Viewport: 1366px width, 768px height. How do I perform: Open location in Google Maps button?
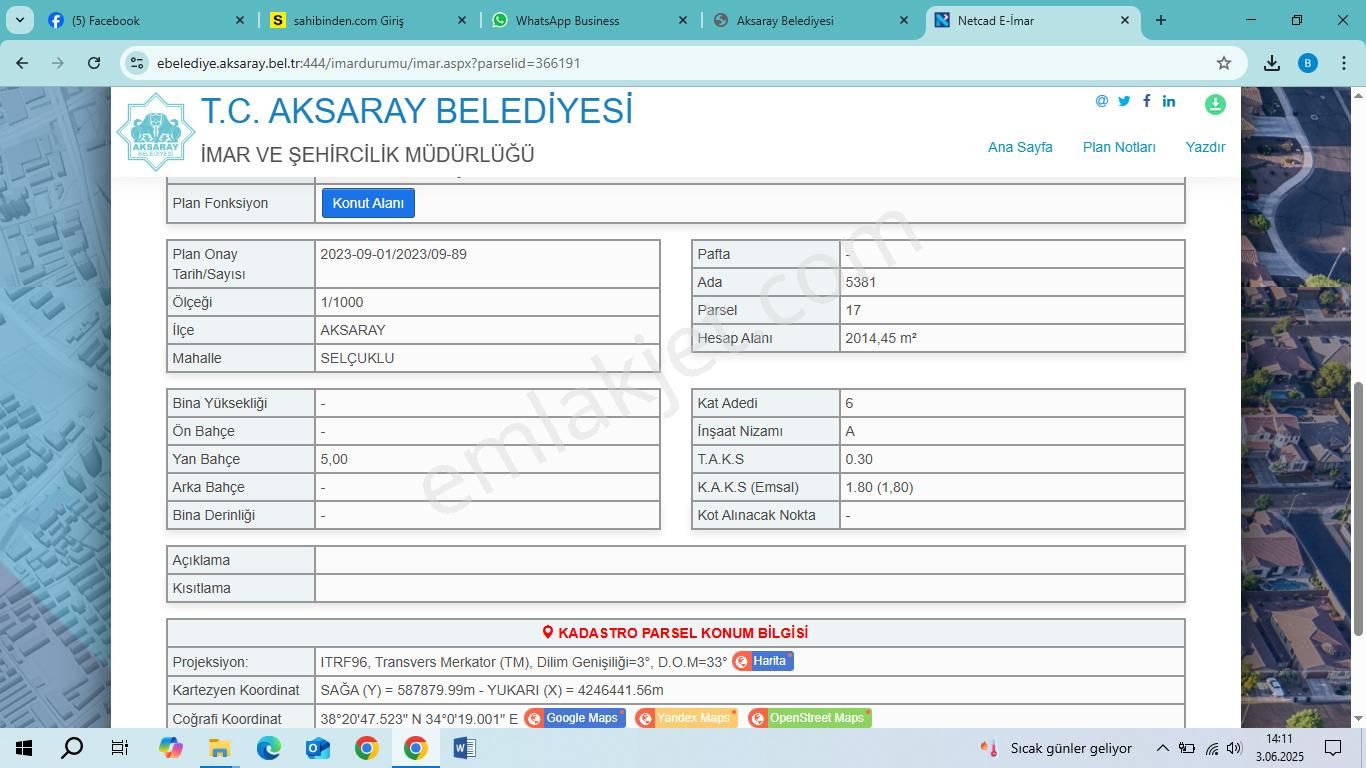tap(574, 718)
